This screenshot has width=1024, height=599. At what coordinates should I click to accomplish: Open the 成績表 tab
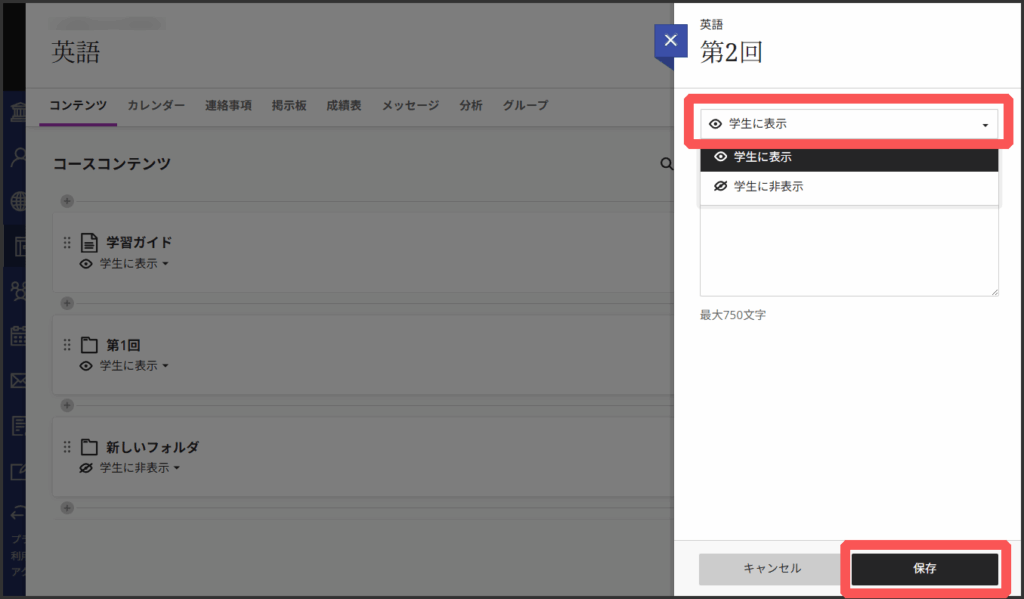tap(343, 105)
